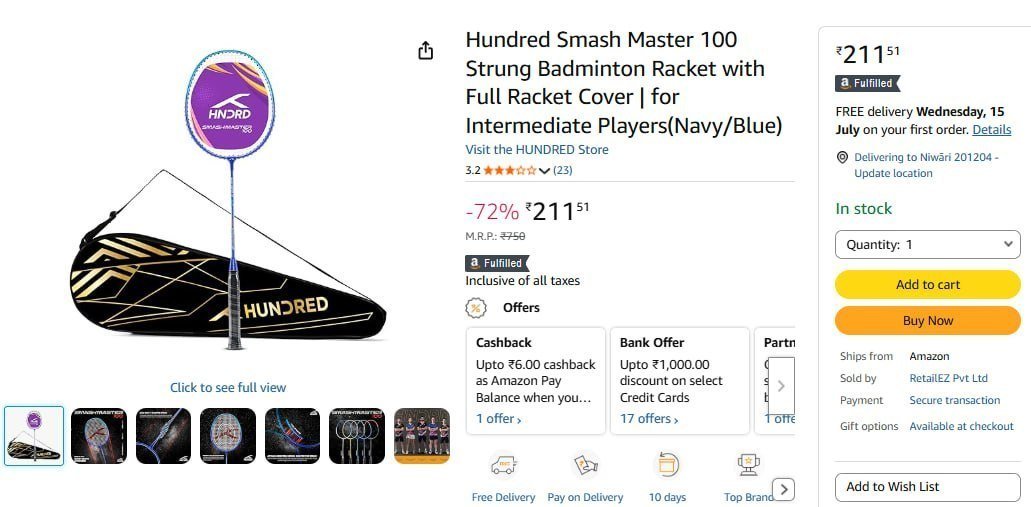The height and width of the screenshot is (507, 1031).
Task: Click the Free Delivery truck icon
Action: (503, 466)
